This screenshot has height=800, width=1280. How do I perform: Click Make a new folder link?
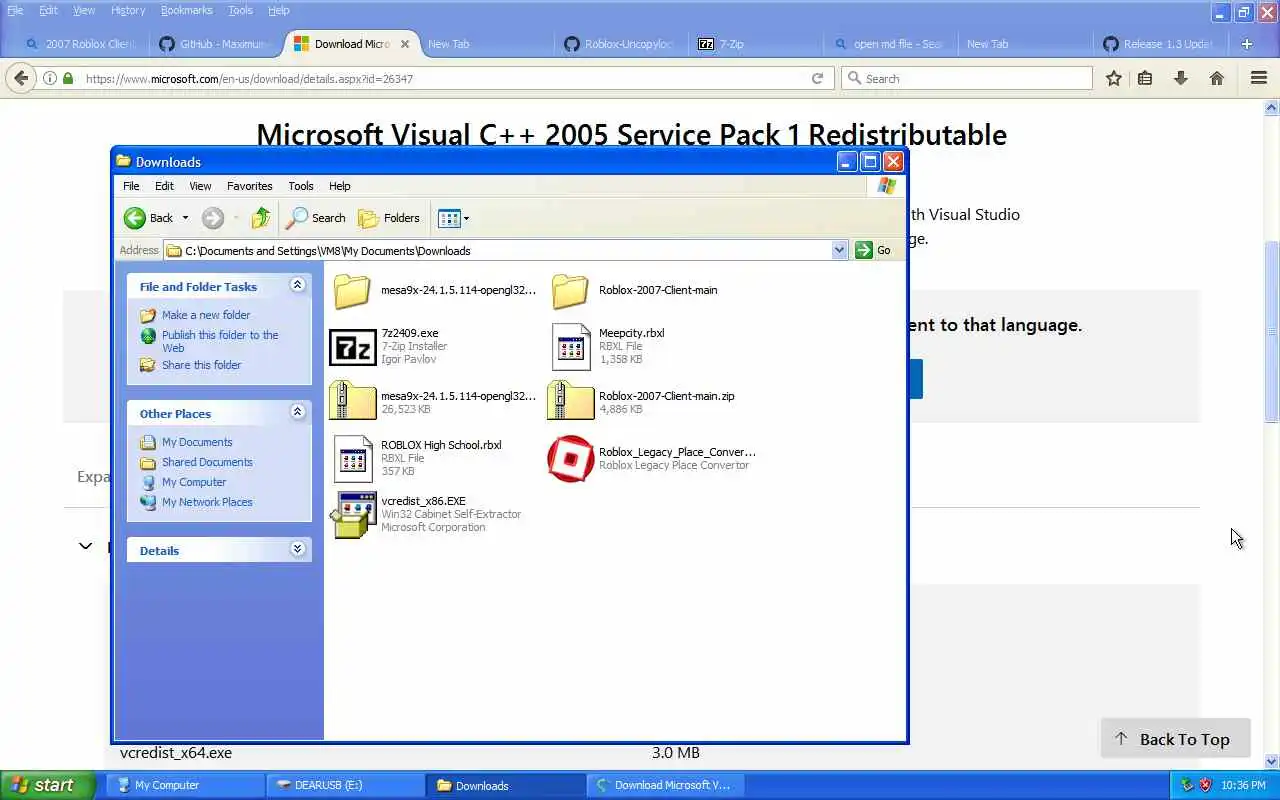point(206,315)
